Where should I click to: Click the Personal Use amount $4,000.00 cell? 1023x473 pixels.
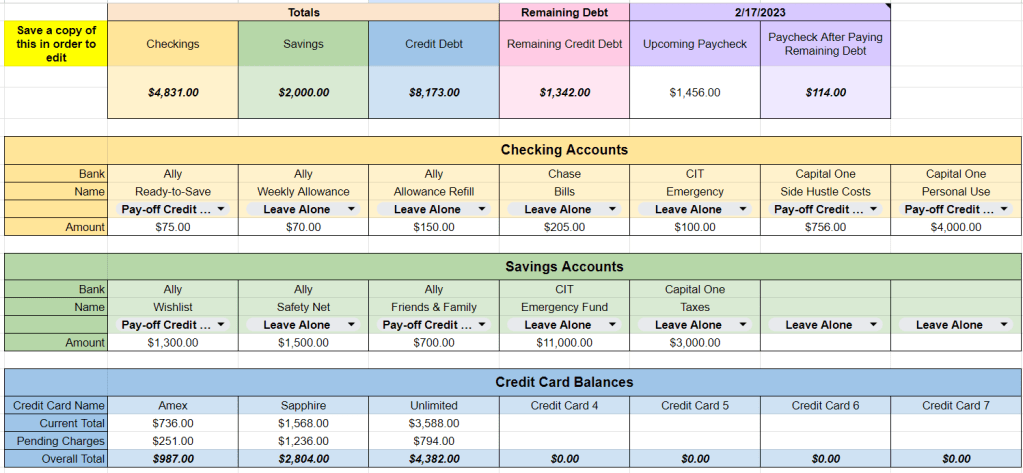956,227
